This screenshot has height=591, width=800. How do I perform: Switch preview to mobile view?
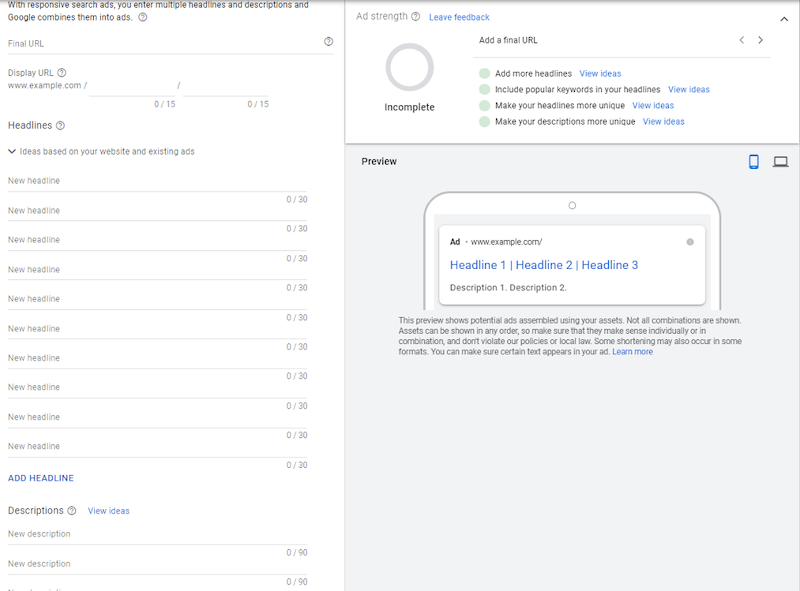pyautogui.click(x=753, y=161)
